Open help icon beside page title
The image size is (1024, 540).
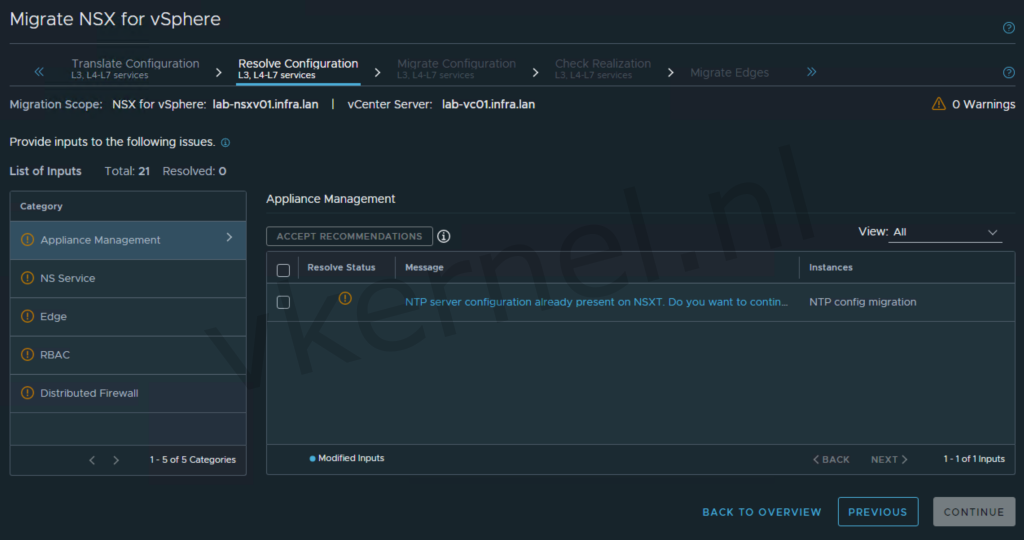[x=1008, y=27]
